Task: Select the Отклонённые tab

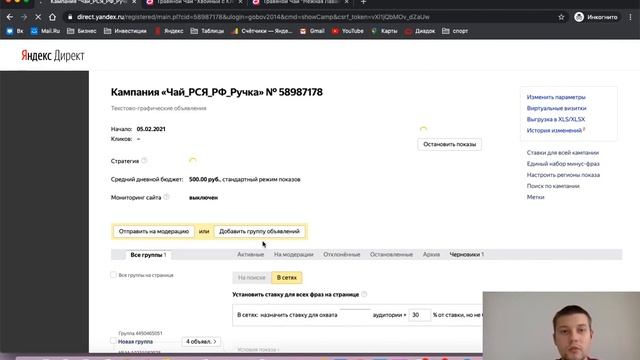Action: [x=342, y=254]
